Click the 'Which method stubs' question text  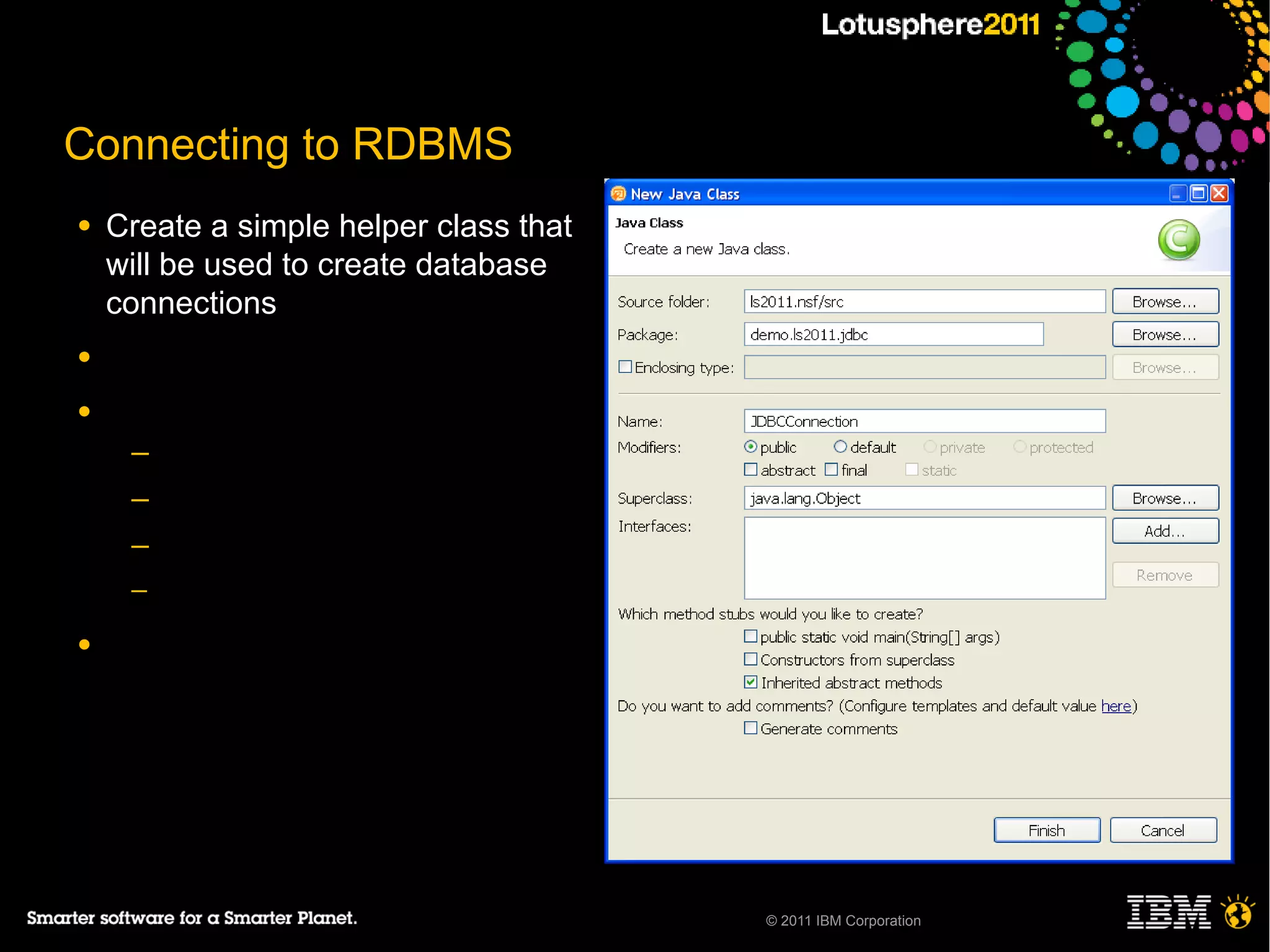[x=771, y=614]
